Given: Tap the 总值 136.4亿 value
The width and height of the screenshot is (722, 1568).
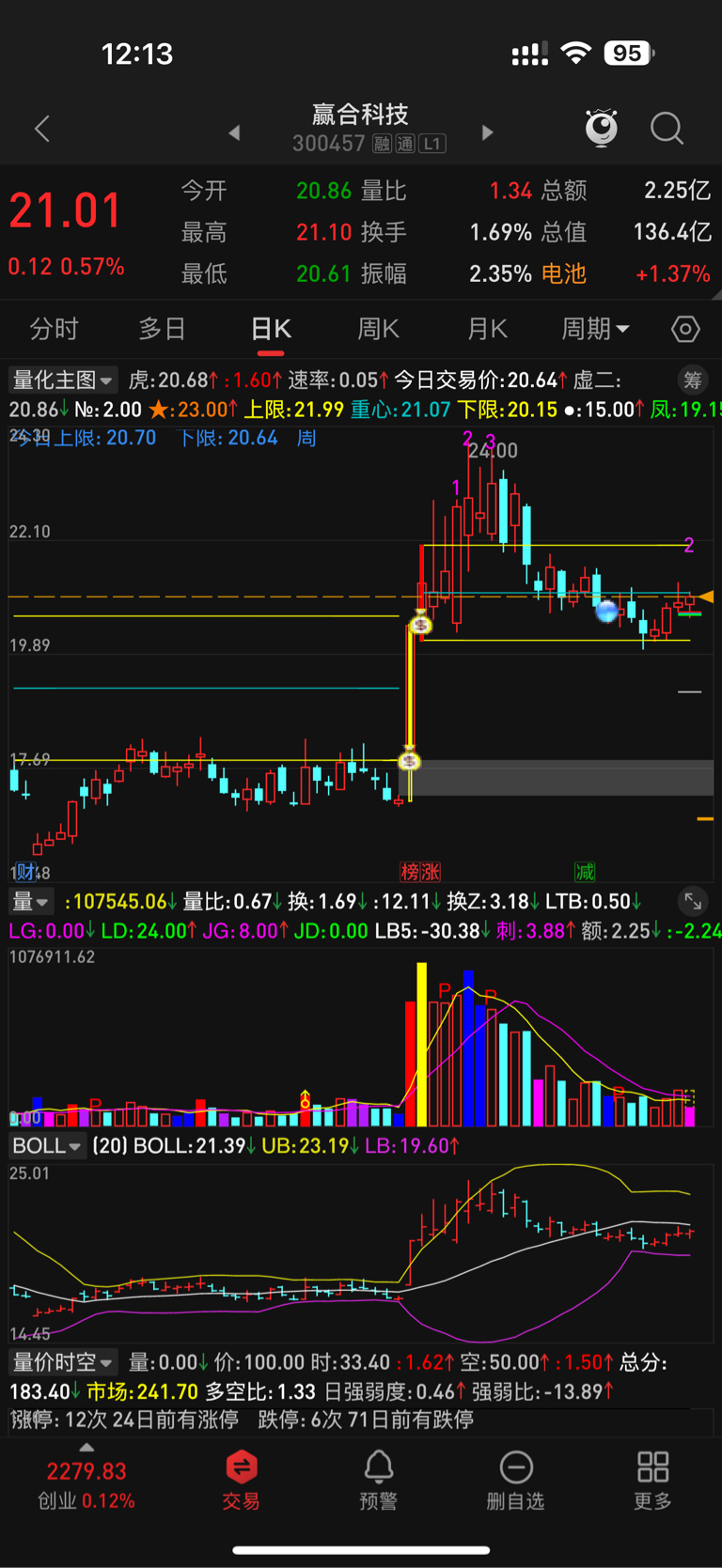Looking at the screenshot, I should (672, 232).
